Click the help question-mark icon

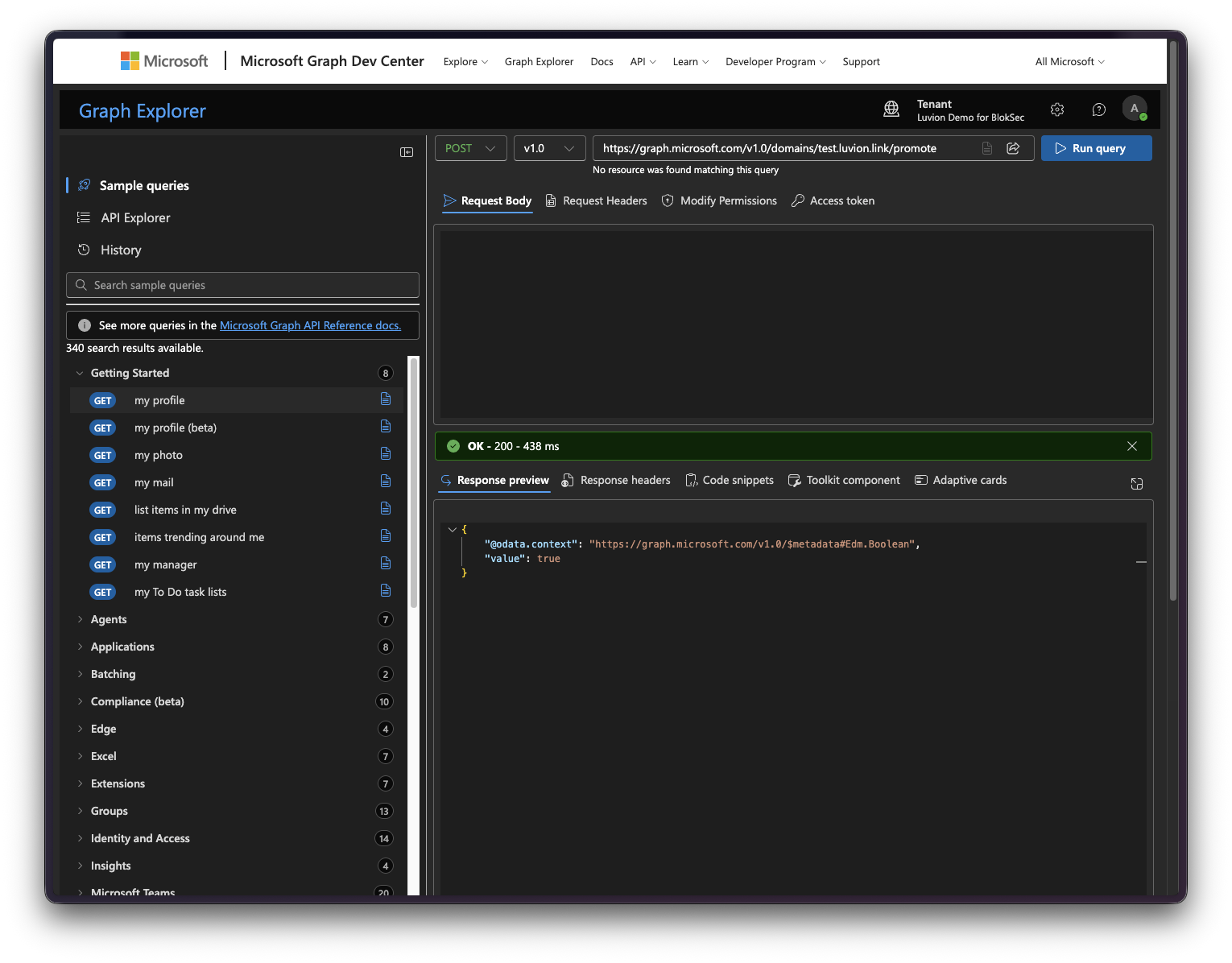point(1098,110)
